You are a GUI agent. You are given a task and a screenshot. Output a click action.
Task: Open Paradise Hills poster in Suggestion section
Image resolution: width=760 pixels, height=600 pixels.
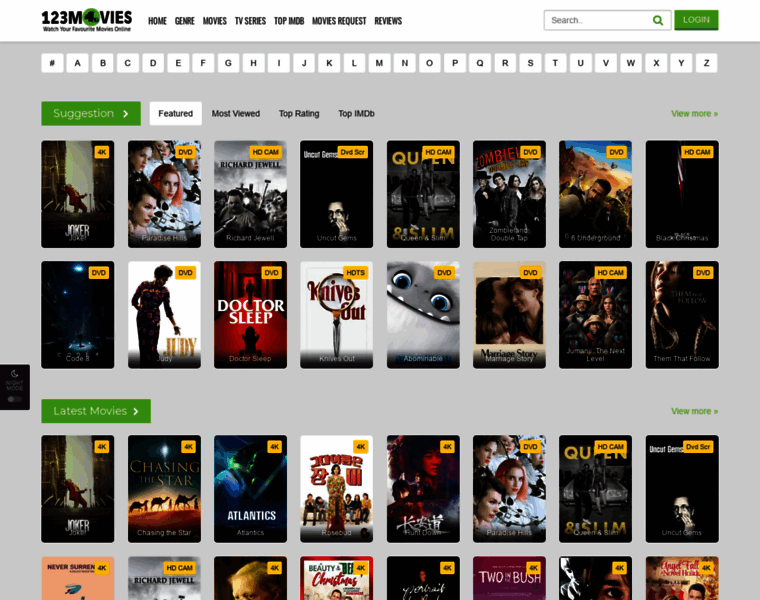(164, 194)
